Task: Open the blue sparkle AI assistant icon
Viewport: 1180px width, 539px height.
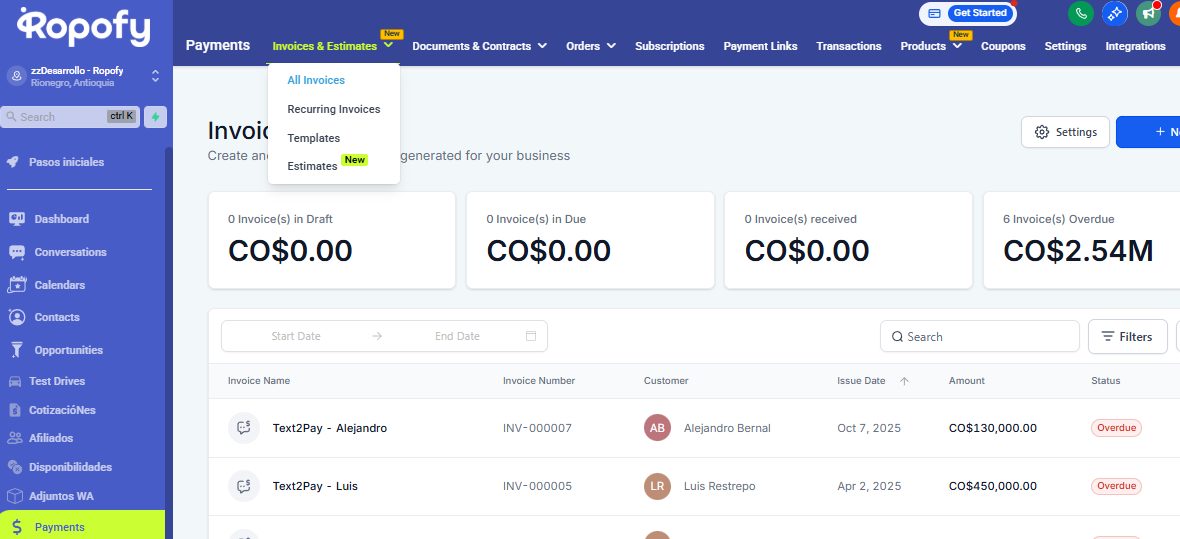Action: coord(1114,13)
